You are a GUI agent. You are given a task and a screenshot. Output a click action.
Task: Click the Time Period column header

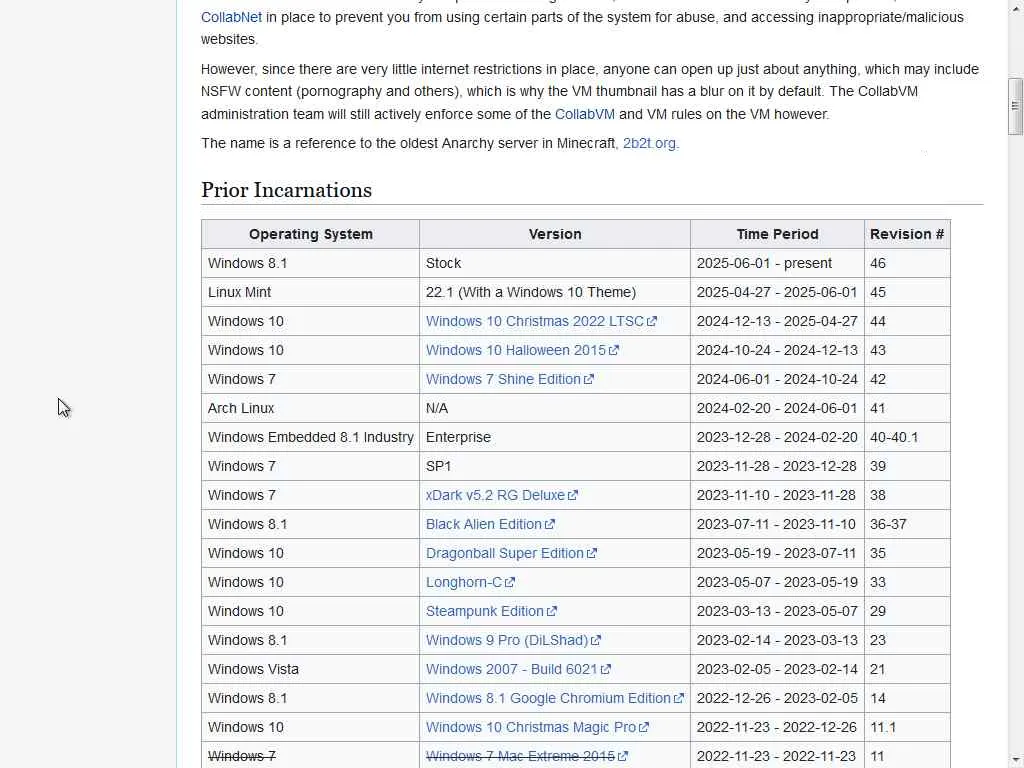coord(777,234)
